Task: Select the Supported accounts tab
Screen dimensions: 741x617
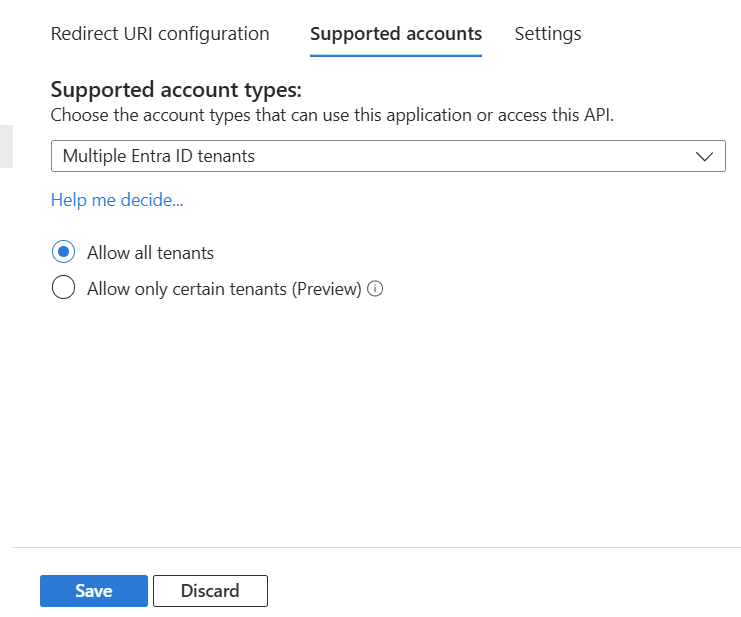Action: tap(396, 34)
